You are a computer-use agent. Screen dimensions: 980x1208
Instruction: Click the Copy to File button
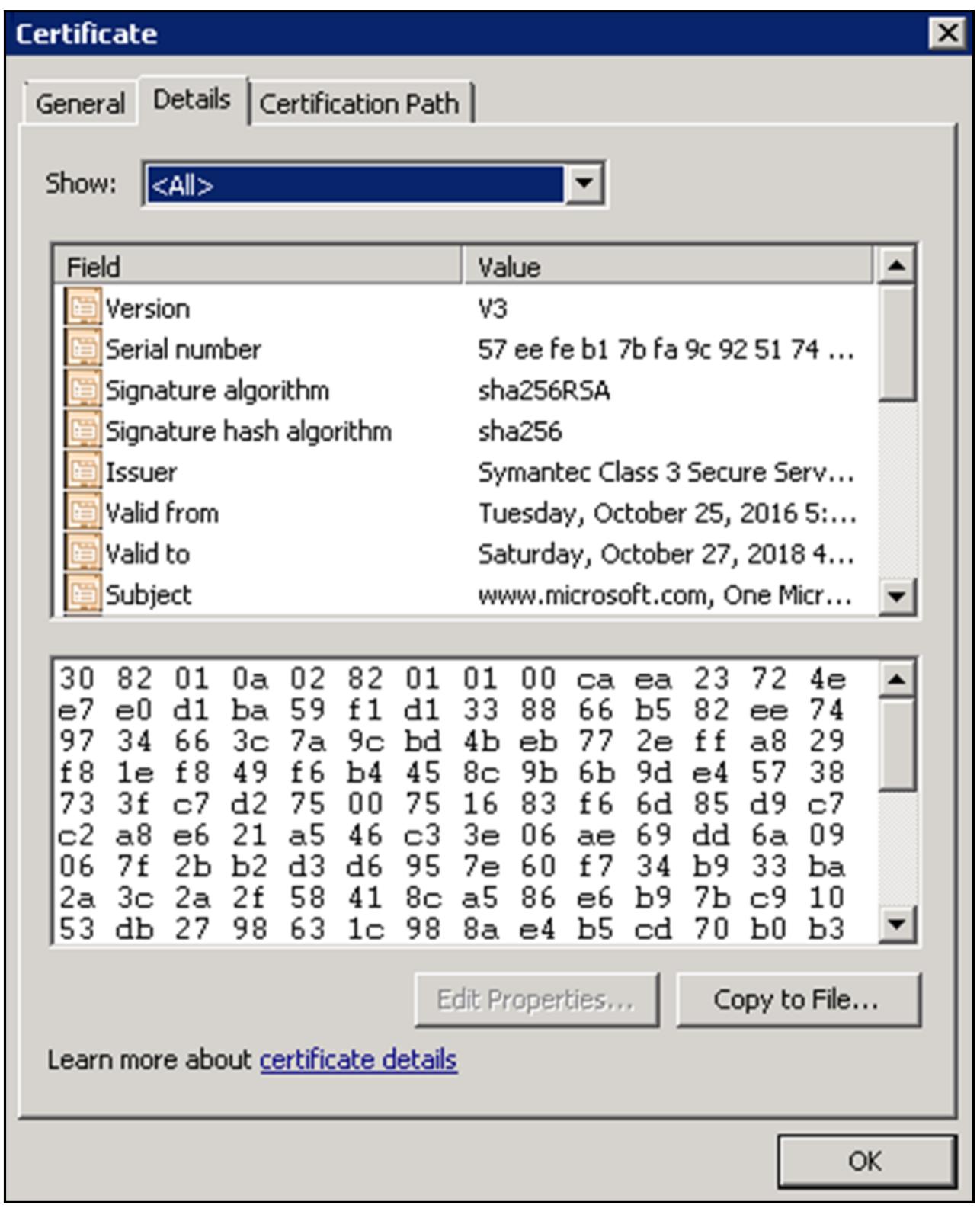coord(797,999)
